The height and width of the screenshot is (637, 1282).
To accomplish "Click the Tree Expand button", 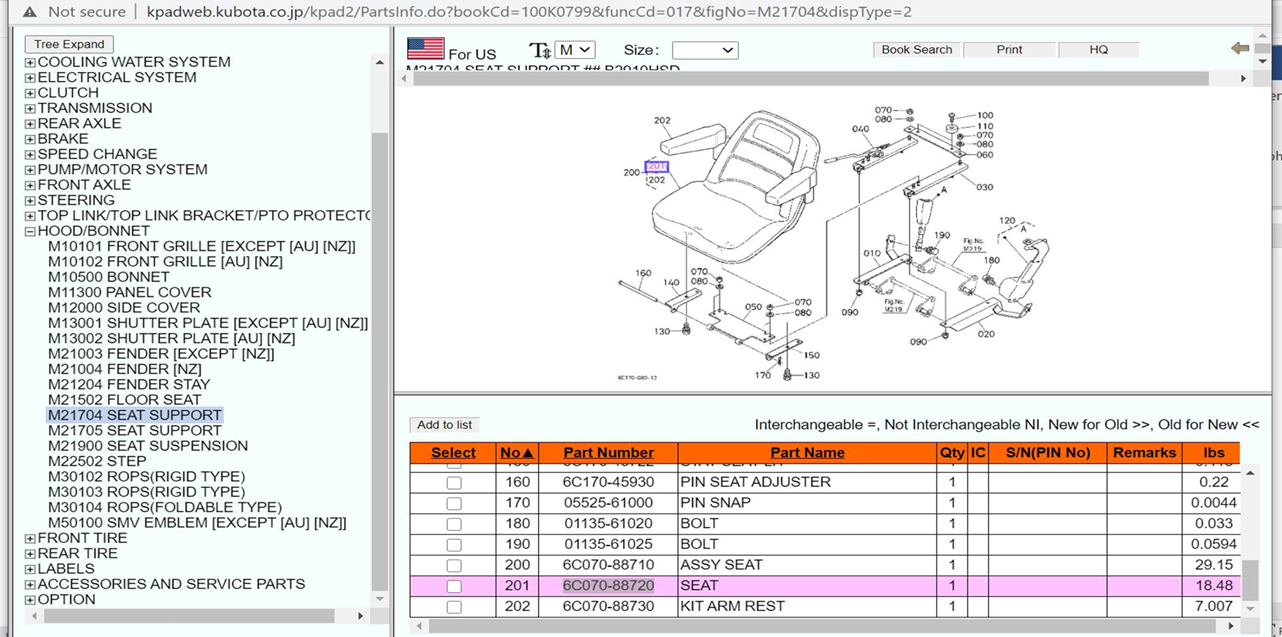I will pyautogui.click(x=69, y=44).
